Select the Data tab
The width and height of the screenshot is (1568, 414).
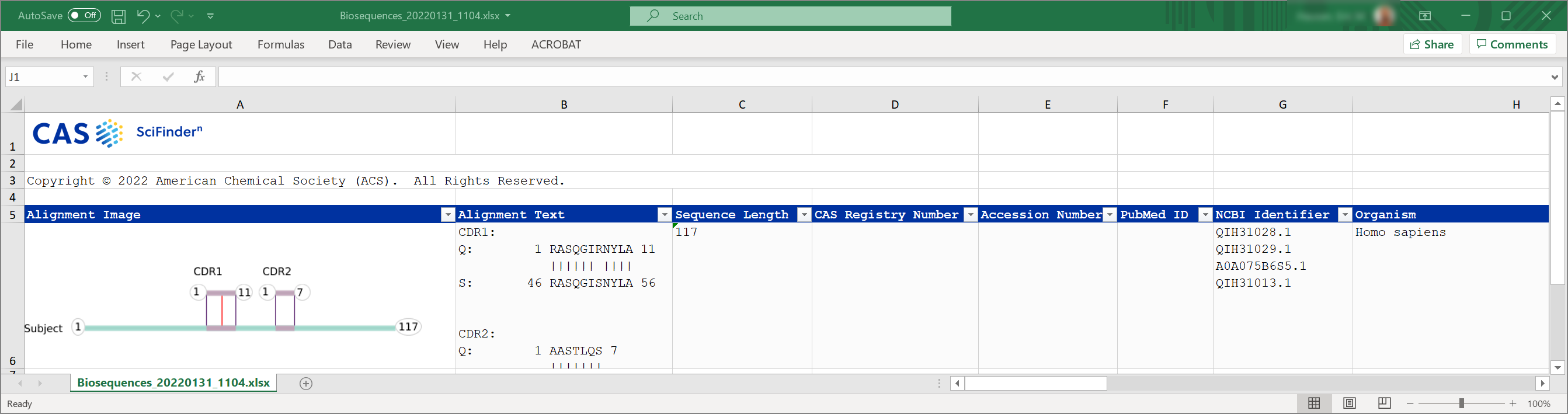pos(340,44)
